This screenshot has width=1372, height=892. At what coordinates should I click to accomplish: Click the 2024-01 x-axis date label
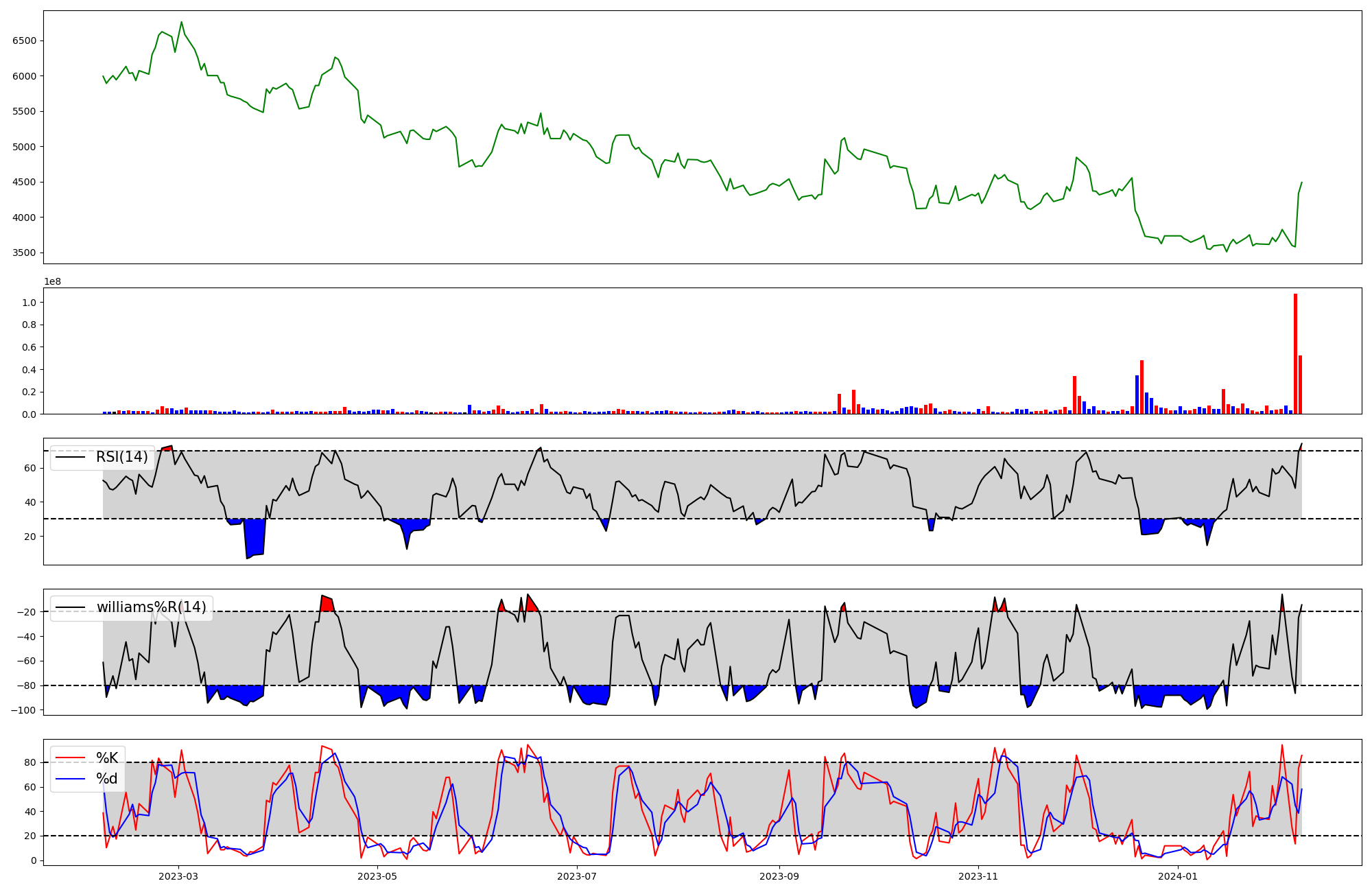point(1178,876)
